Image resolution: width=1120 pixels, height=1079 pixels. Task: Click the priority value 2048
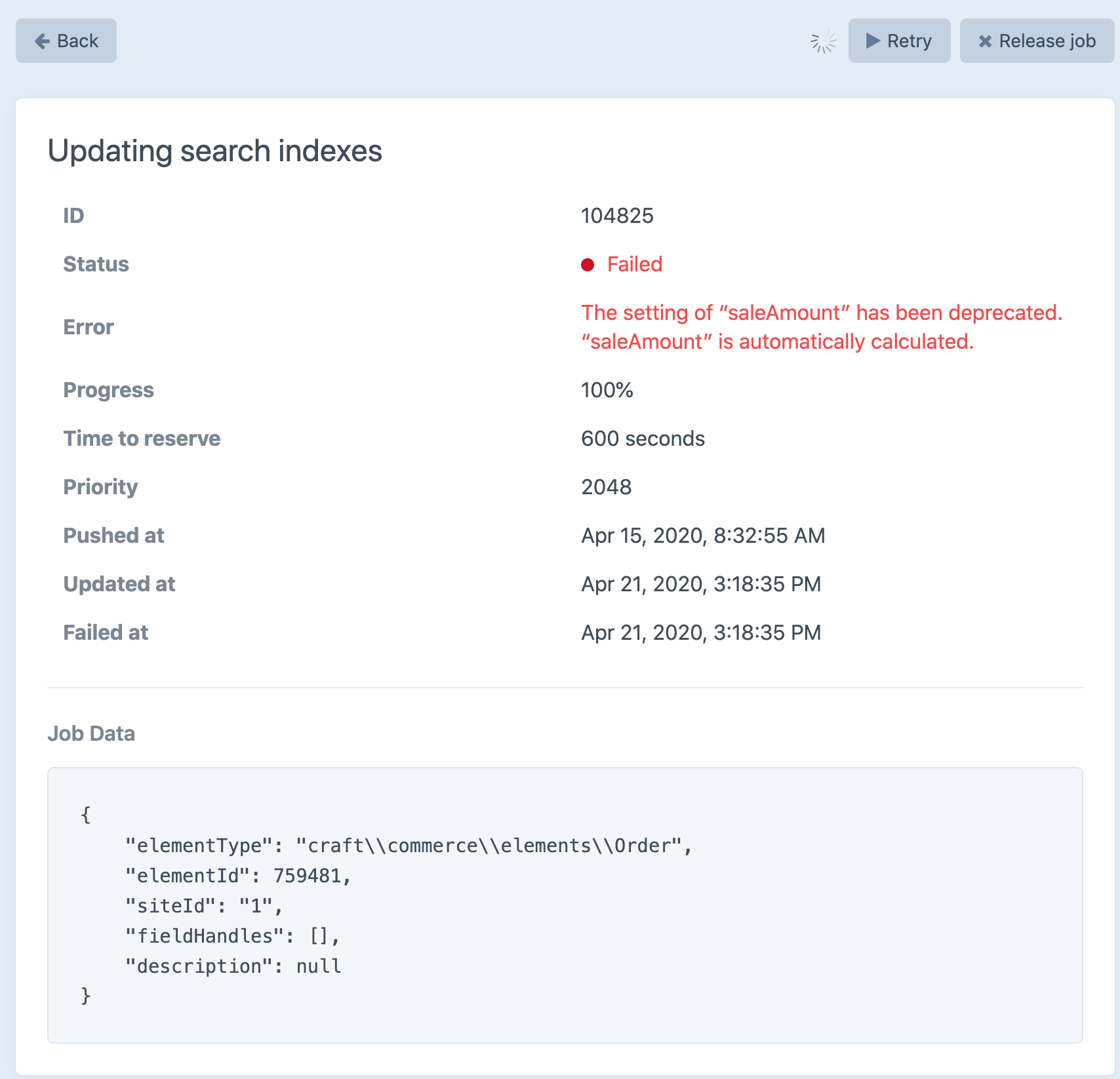tap(606, 487)
